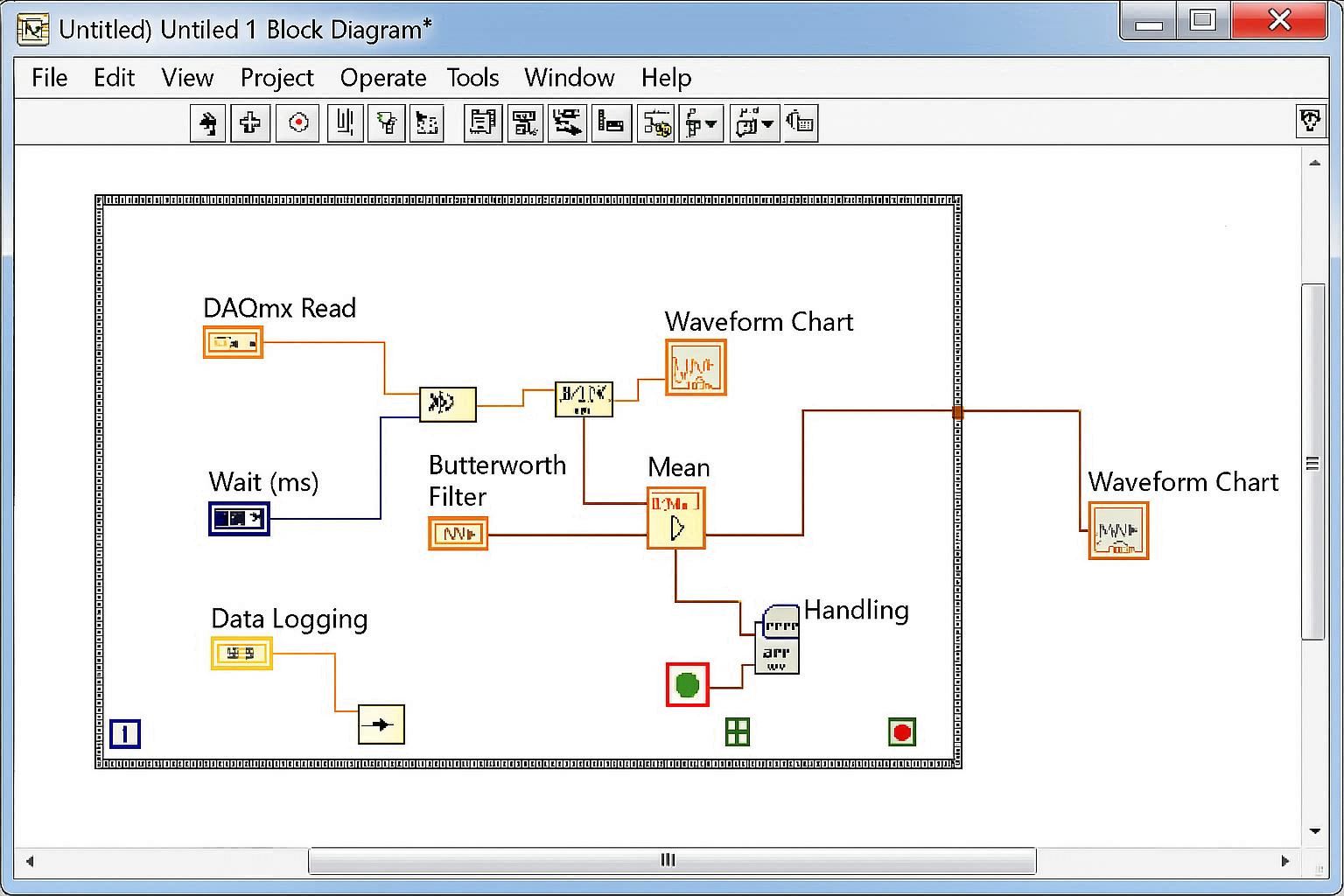Toggle Retain Wire Values
The width and height of the screenshot is (1344, 896).
click(427, 122)
